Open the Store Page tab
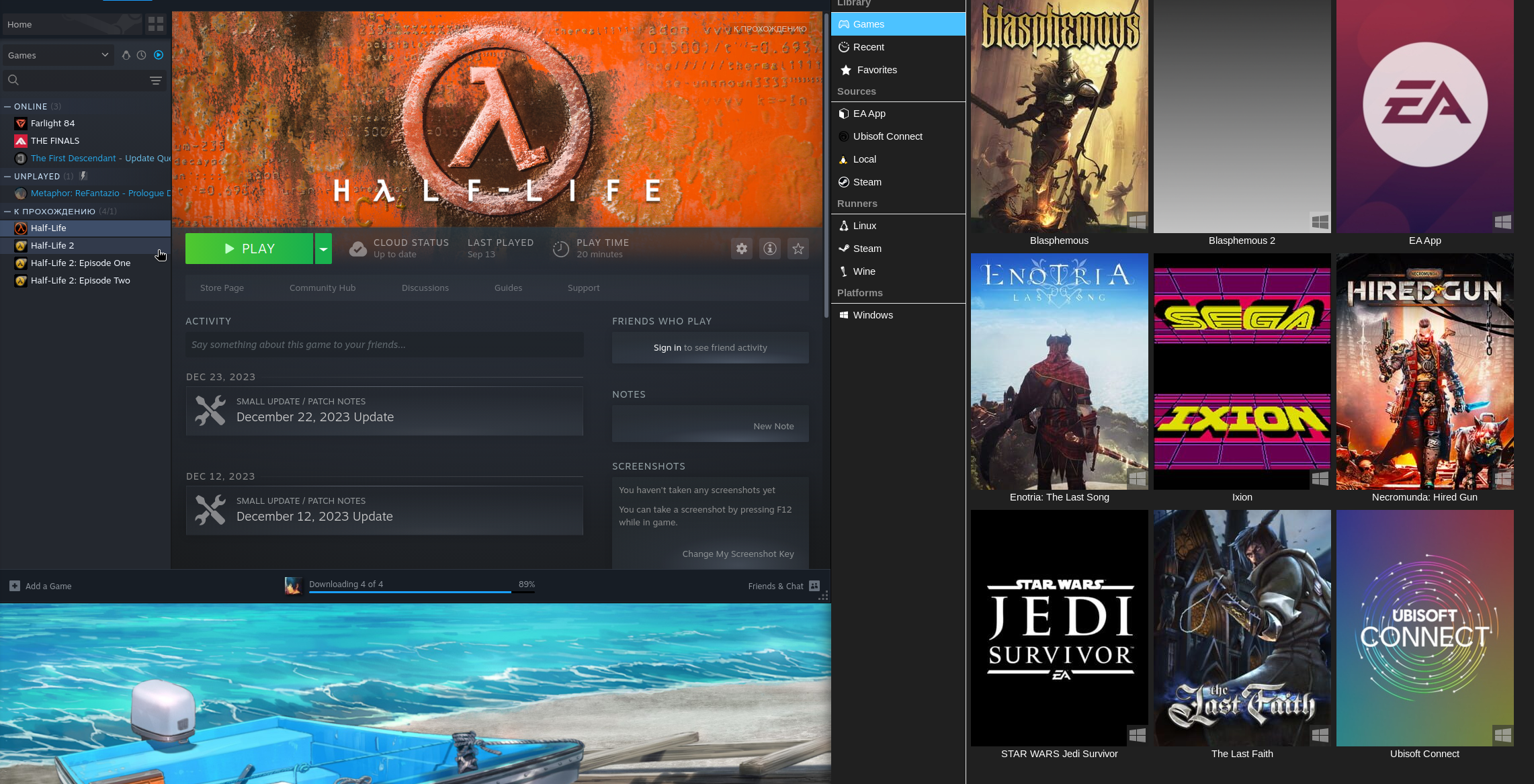This screenshot has width=1534, height=784. pyautogui.click(x=222, y=288)
